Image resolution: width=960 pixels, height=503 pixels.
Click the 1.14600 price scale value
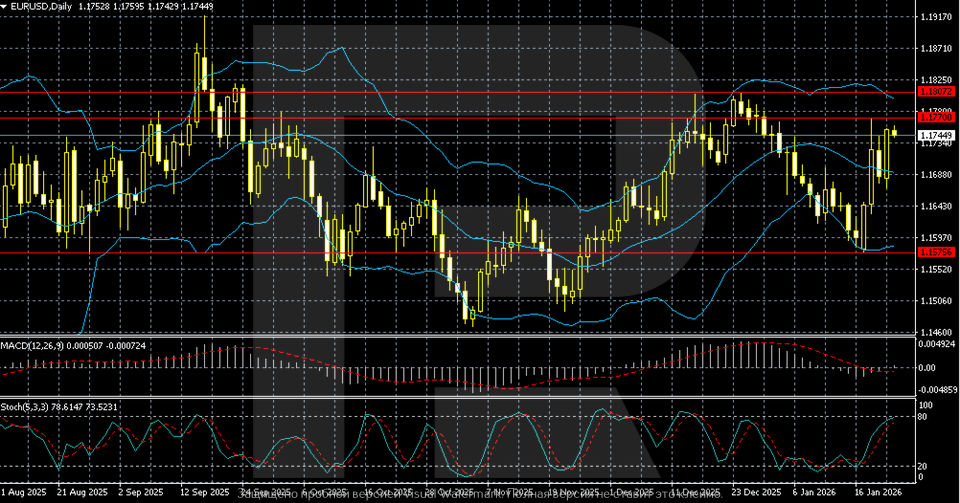(x=935, y=332)
